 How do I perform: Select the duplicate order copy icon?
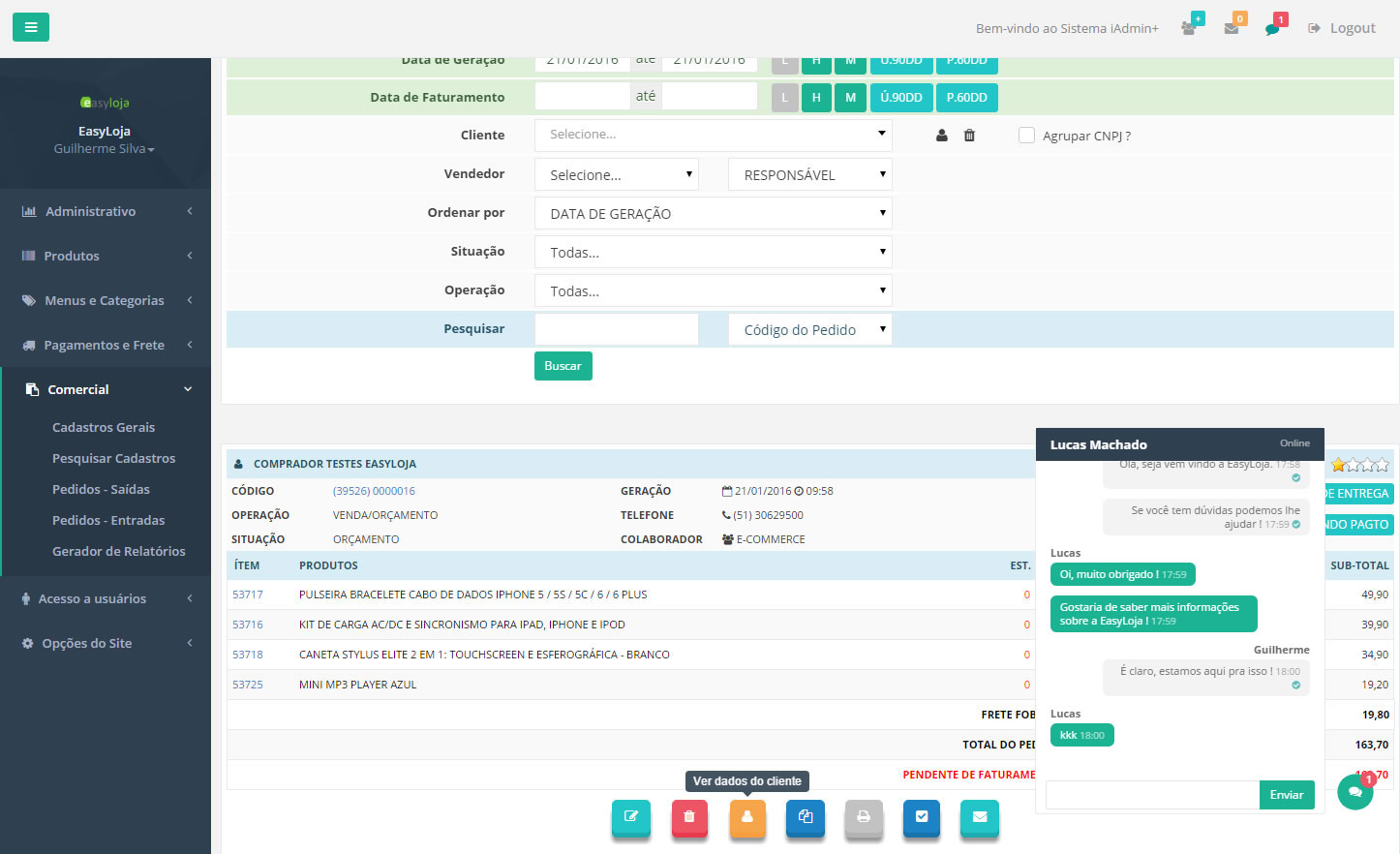coord(806,818)
